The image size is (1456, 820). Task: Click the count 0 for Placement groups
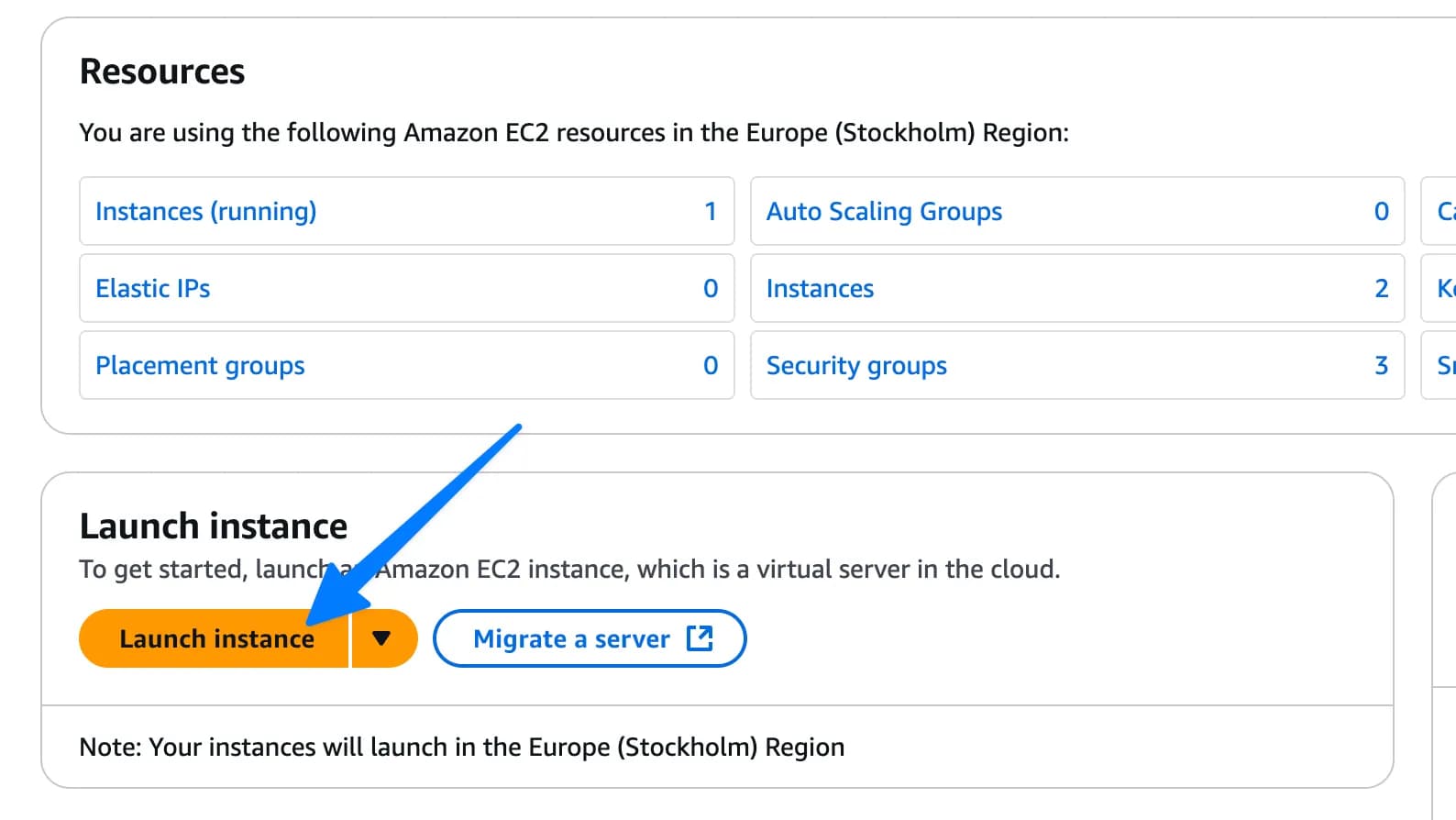point(711,365)
